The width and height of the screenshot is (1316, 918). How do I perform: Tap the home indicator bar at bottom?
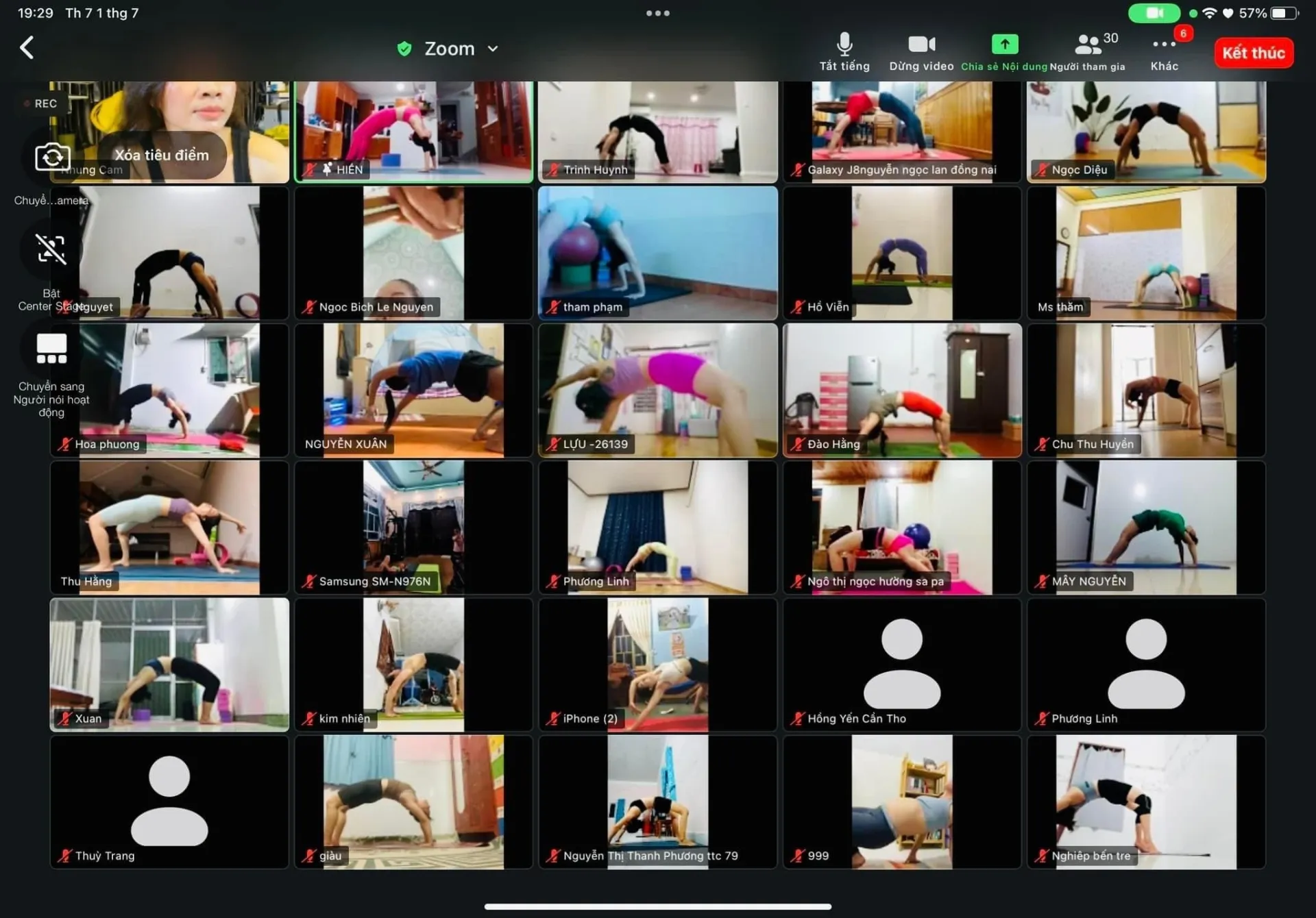[x=657, y=906]
